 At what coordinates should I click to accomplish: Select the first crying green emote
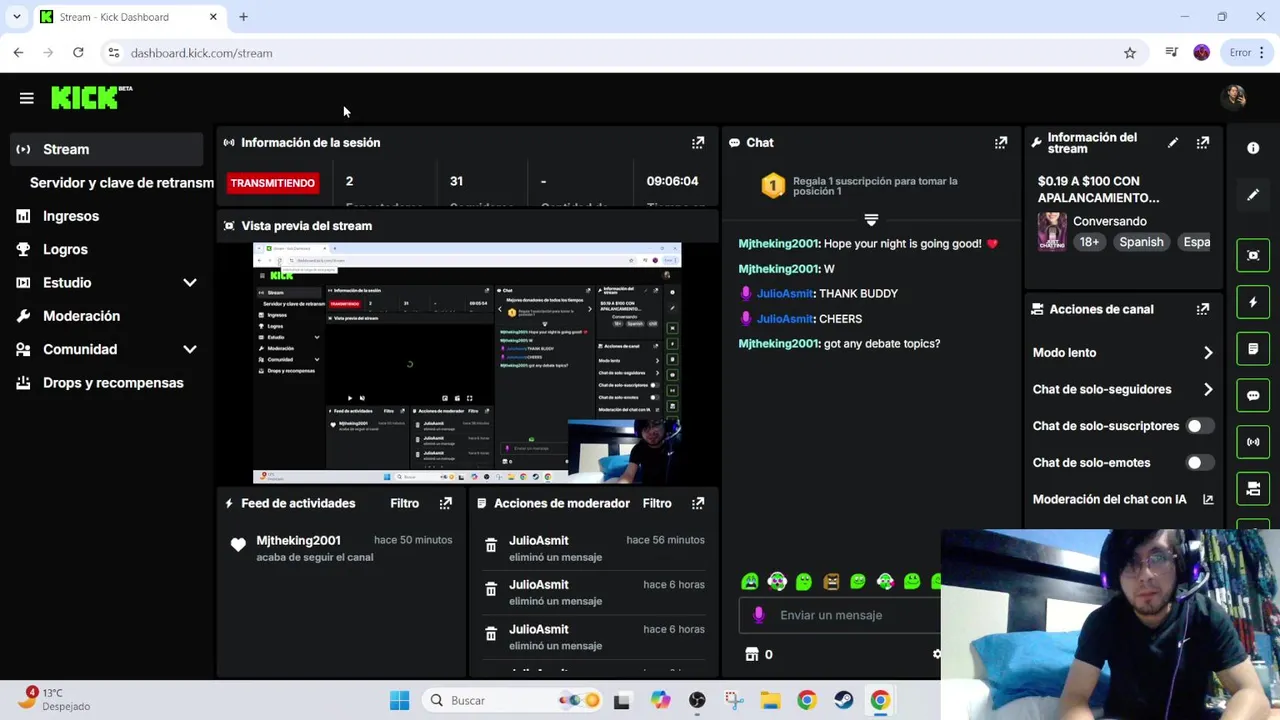[750, 581]
